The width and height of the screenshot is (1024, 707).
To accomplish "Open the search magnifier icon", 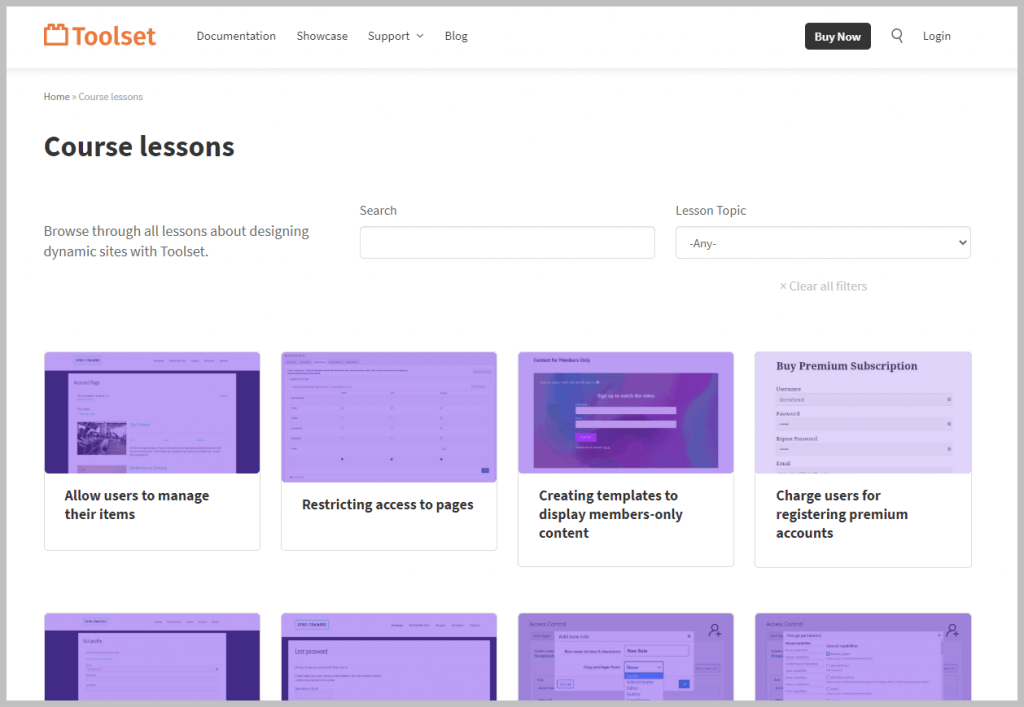I will (x=897, y=36).
